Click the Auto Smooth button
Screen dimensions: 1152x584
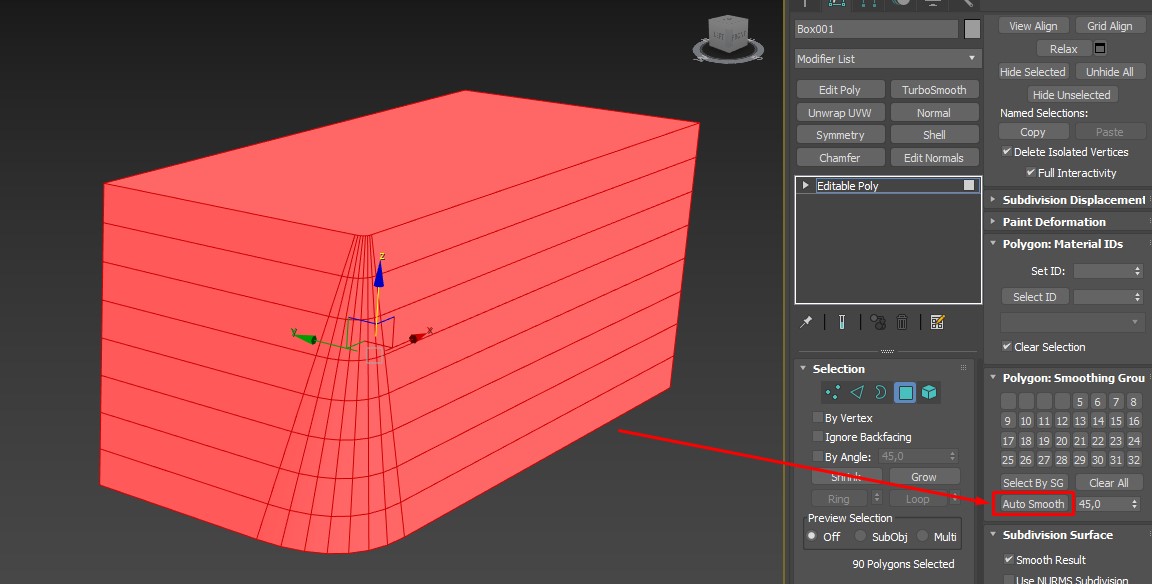(1033, 504)
